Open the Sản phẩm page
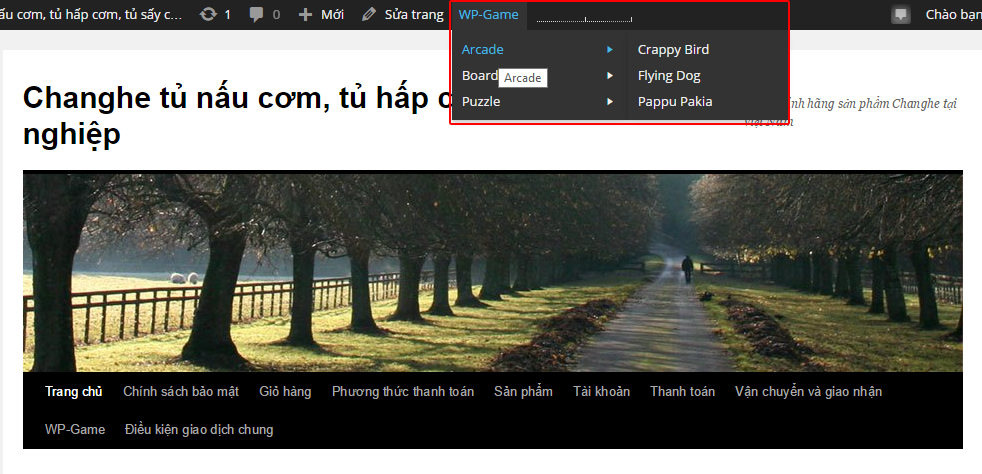Viewport: 982px width, 474px height. tap(523, 392)
